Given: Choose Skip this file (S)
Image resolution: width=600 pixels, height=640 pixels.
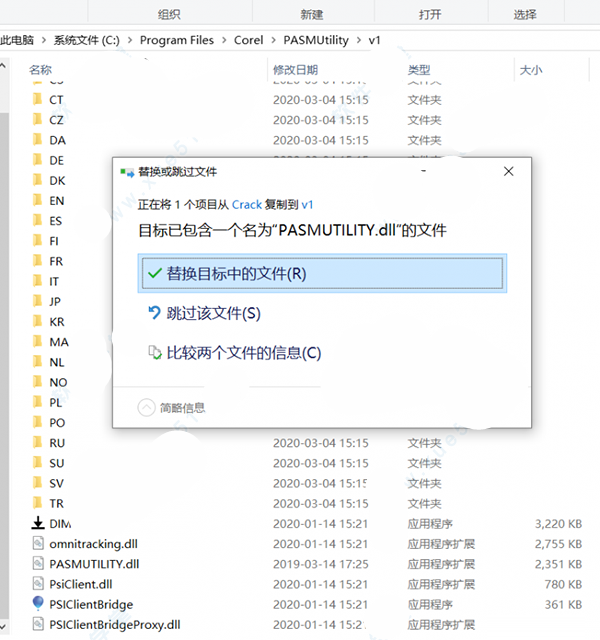Looking at the screenshot, I should [x=204, y=313].
